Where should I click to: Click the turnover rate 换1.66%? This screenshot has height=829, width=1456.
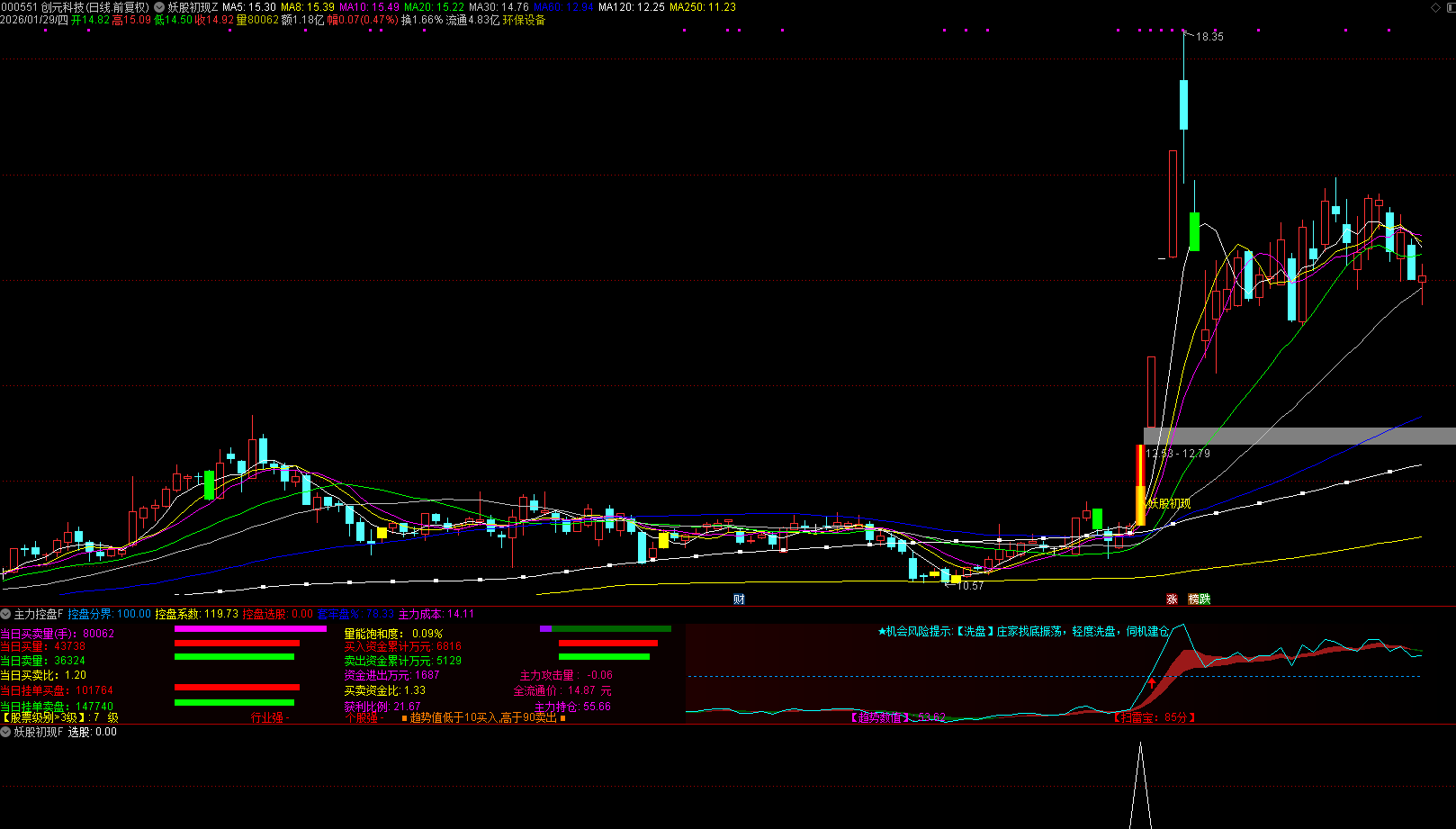[422, 20]
